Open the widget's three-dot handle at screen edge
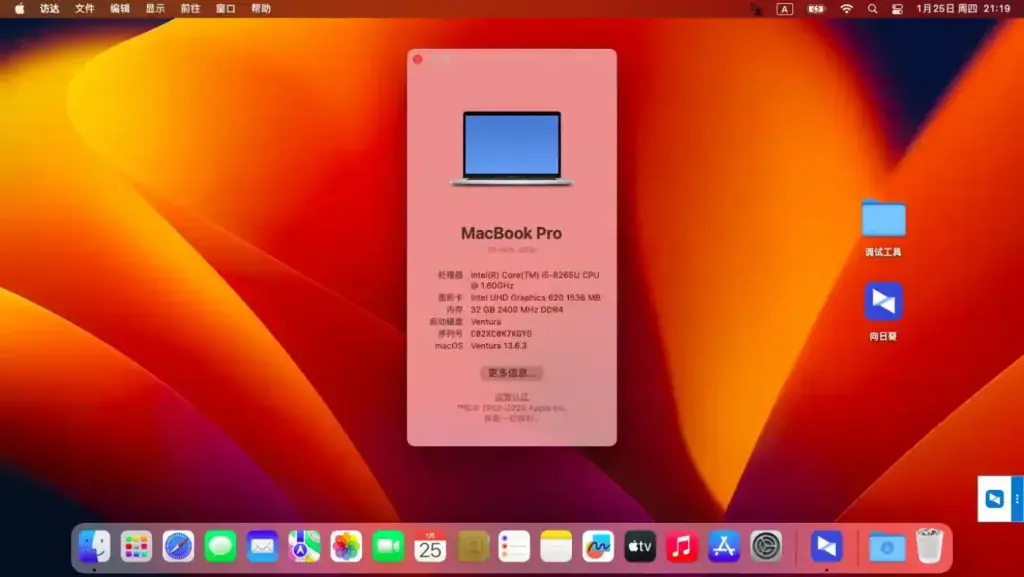1024x577 pixels. coord(1017,499)
